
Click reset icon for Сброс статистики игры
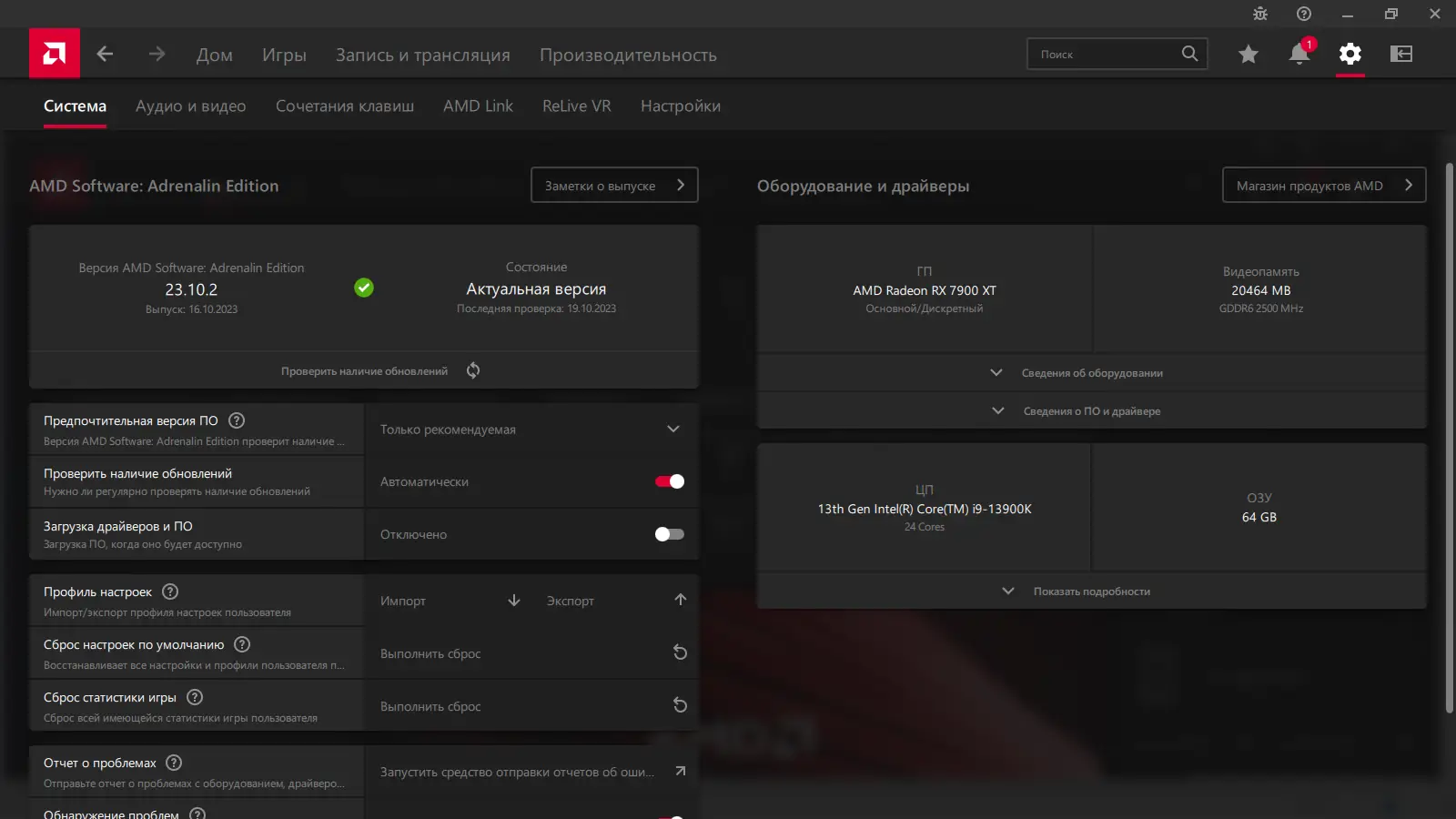pyautogui.click(x=680, y=705)
